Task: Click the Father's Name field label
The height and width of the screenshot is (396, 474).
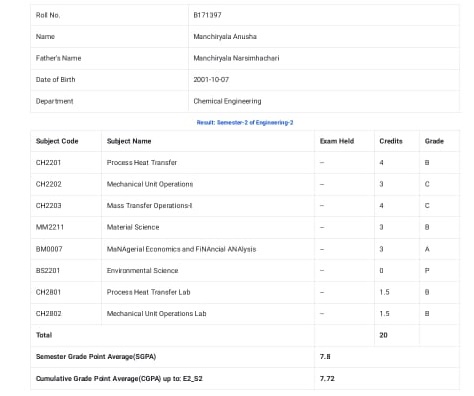Action: coord(58,58)
